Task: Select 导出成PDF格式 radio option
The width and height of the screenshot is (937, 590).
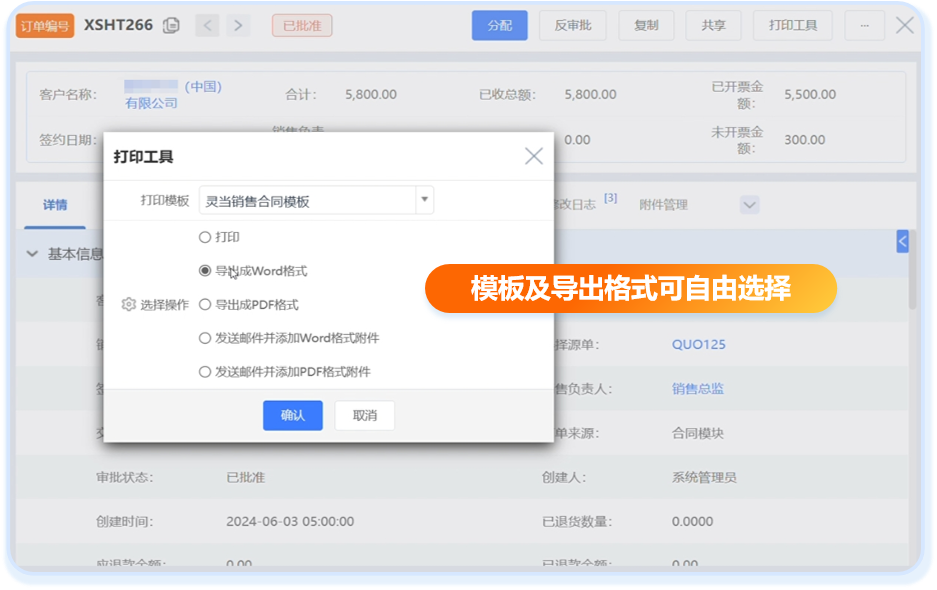Action: point(205,304)
